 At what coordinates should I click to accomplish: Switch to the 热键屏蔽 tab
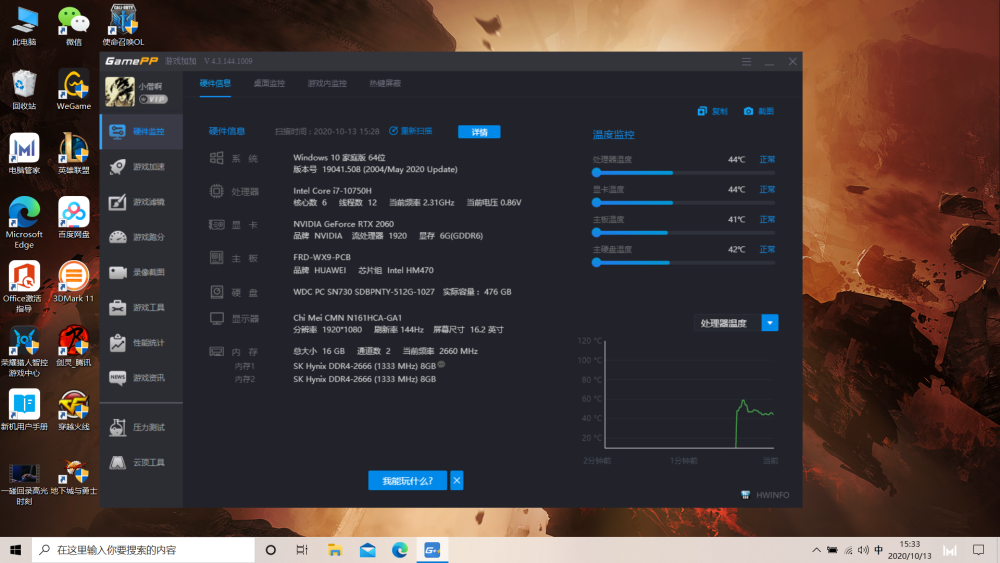[385, 83]
